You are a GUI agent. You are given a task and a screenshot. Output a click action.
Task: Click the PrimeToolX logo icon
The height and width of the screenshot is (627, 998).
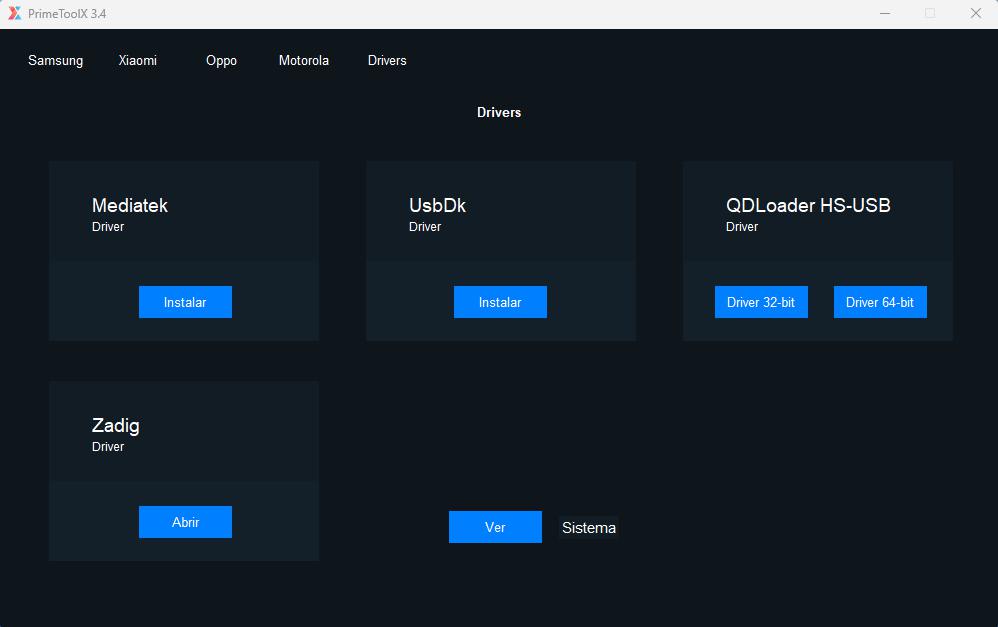pos(14,13)
